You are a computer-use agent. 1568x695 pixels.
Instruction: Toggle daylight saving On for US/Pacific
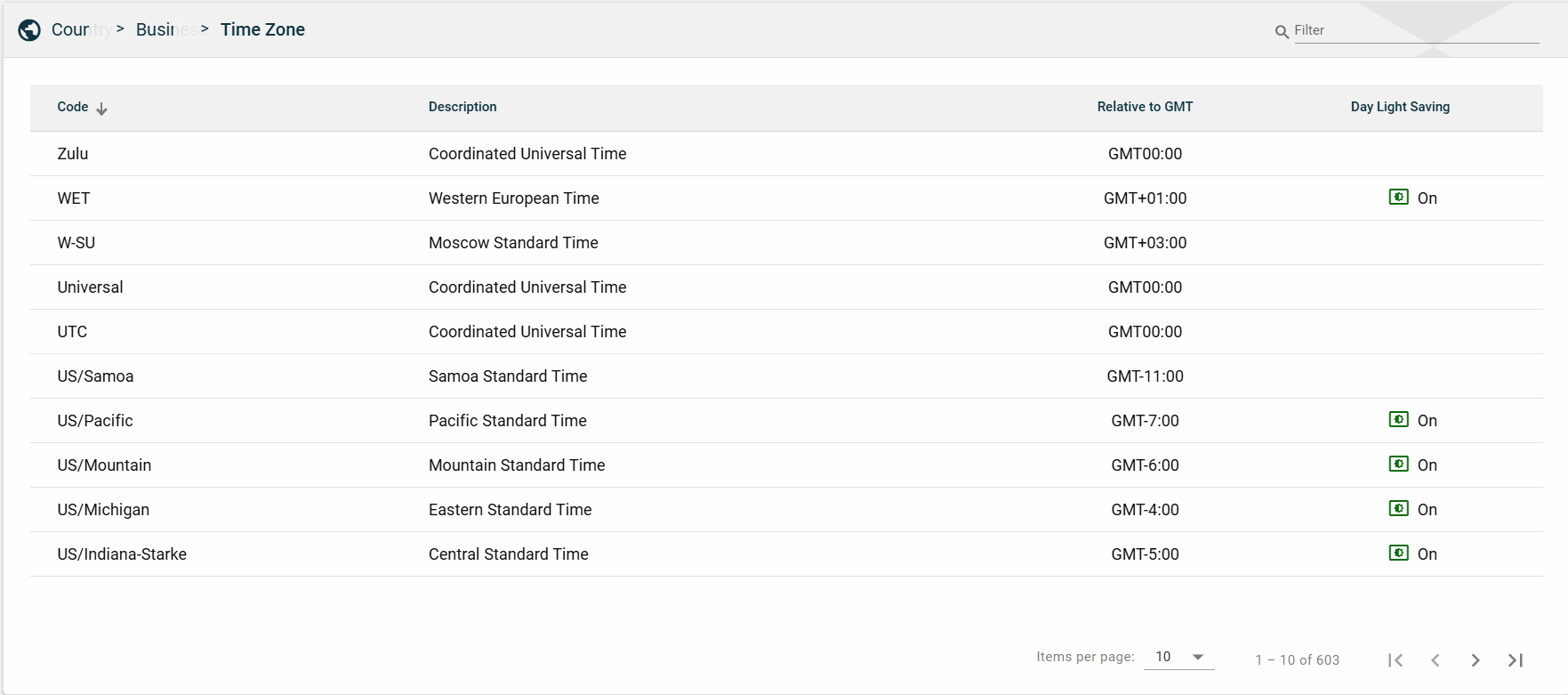pos(1398,420)
